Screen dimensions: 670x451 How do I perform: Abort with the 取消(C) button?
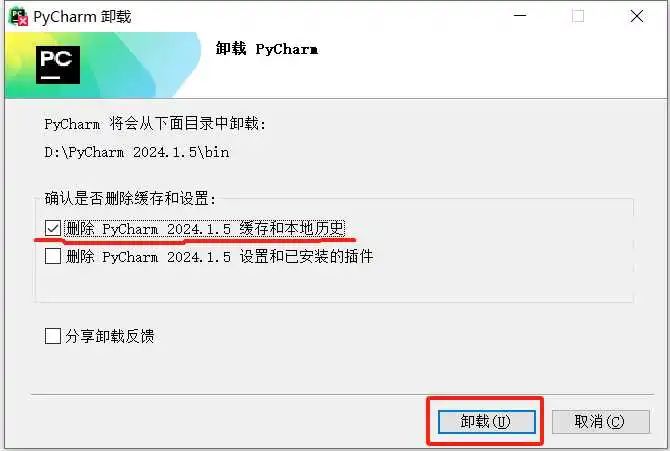pyautogui.click(x=601, y=422)
